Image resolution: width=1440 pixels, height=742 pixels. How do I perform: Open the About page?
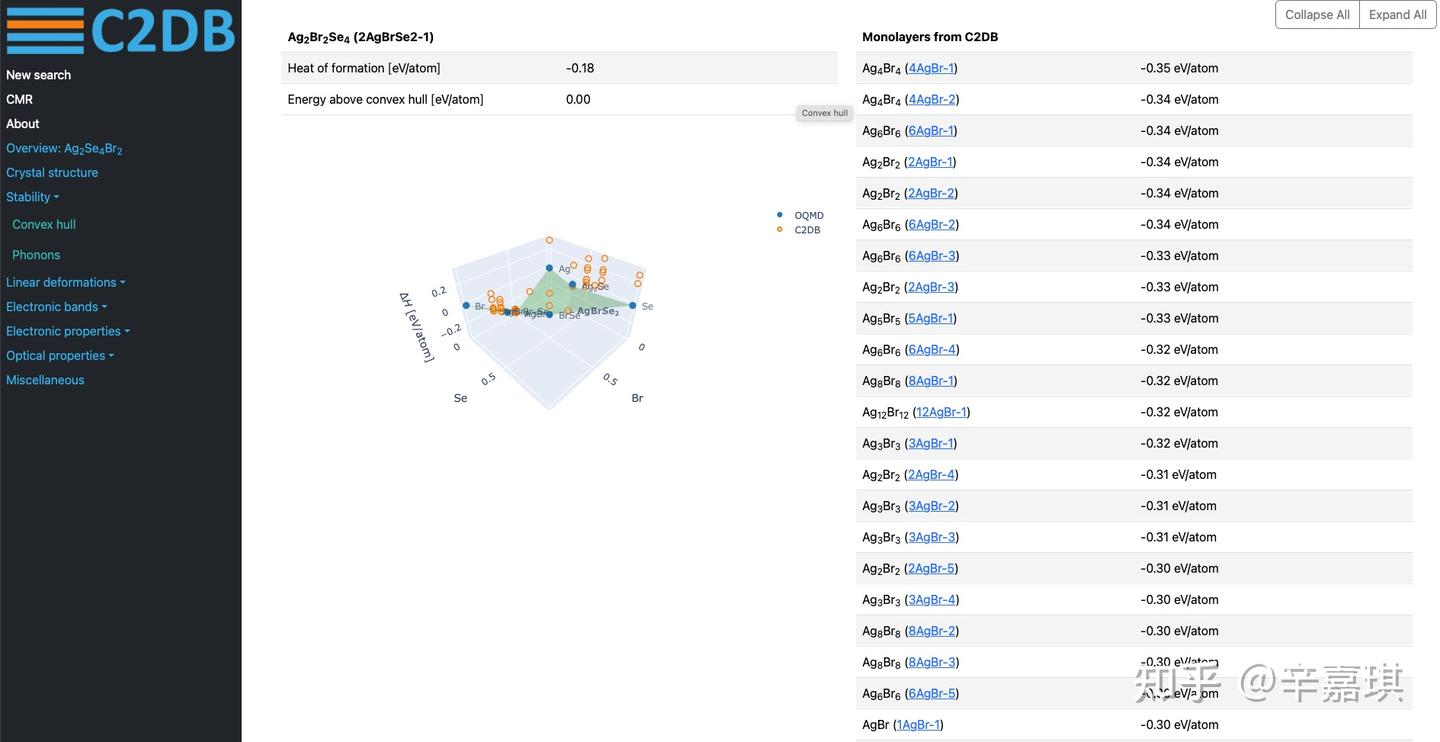(x=22, y=124)
